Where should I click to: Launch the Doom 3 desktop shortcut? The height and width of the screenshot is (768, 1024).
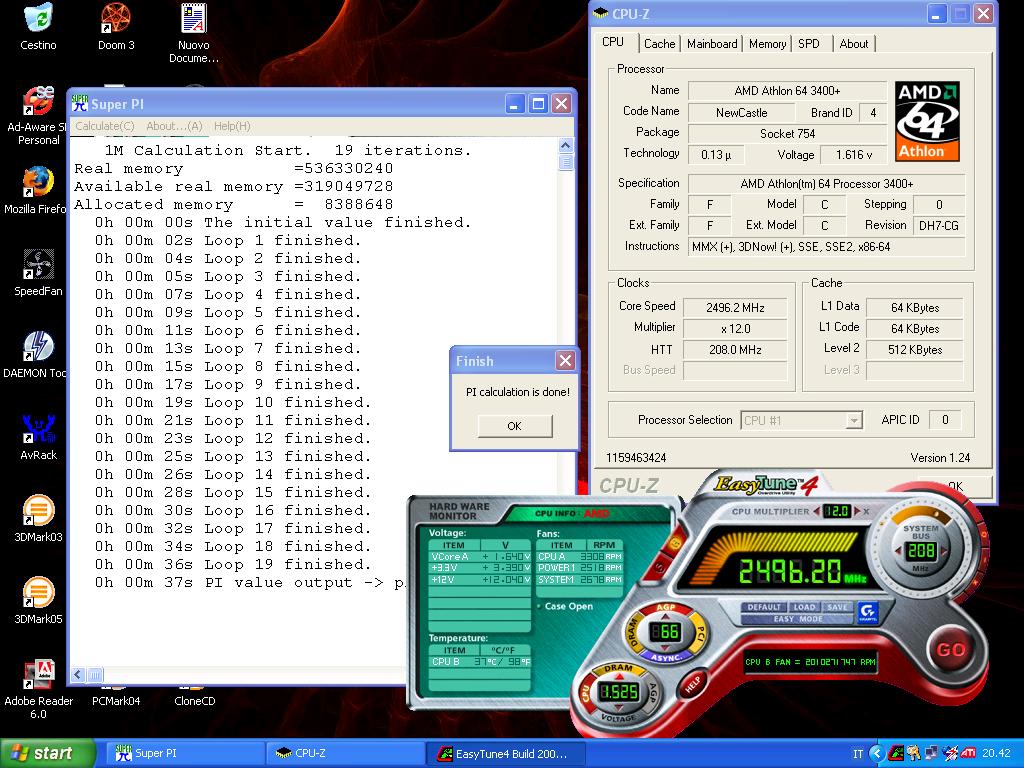pyautogui.click(x=116, y=26)
